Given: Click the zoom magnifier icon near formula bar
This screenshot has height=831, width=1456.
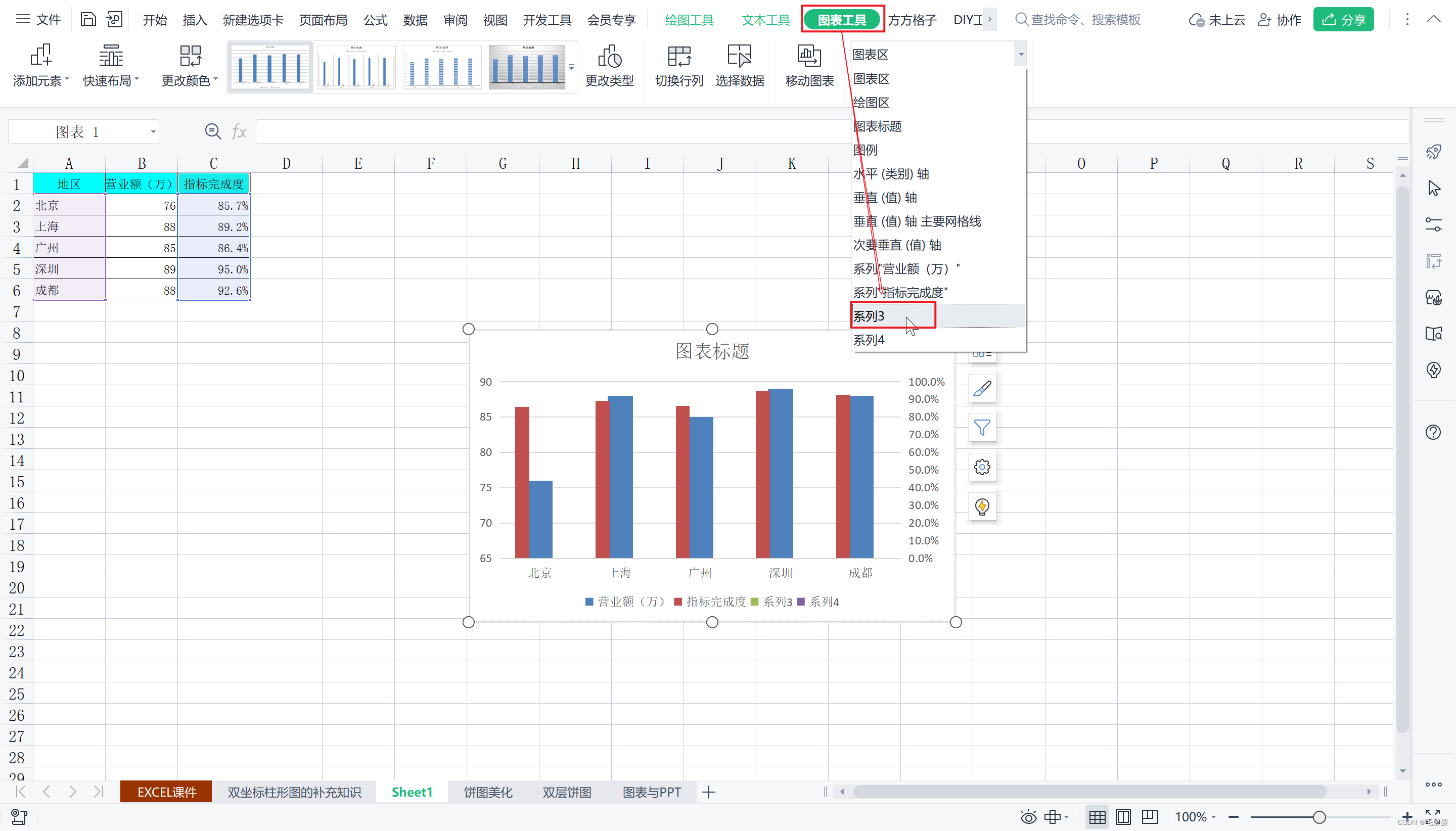Looking at the screenshot, I should tap(212, 132).
